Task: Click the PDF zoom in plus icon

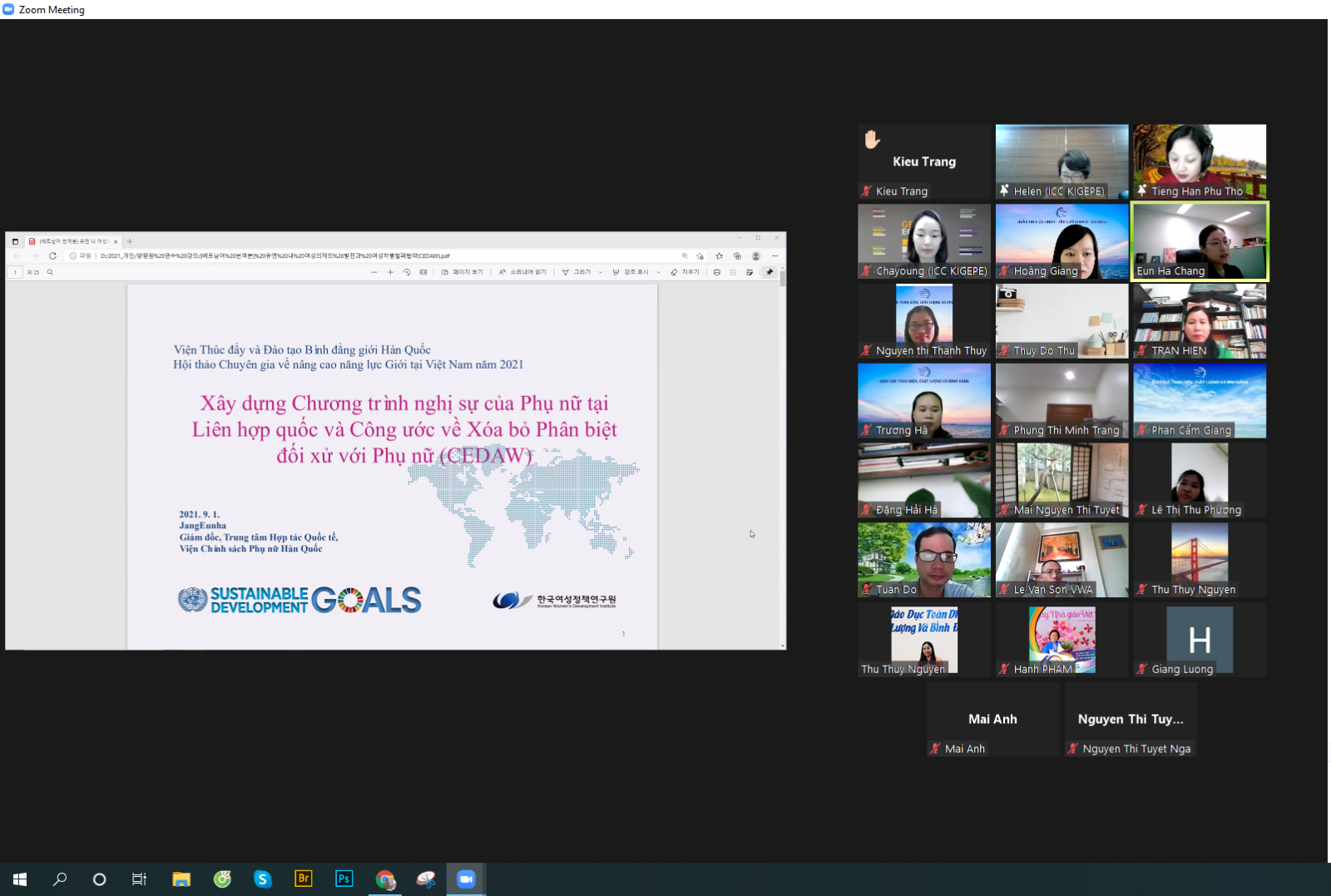Action: (390, 272)
